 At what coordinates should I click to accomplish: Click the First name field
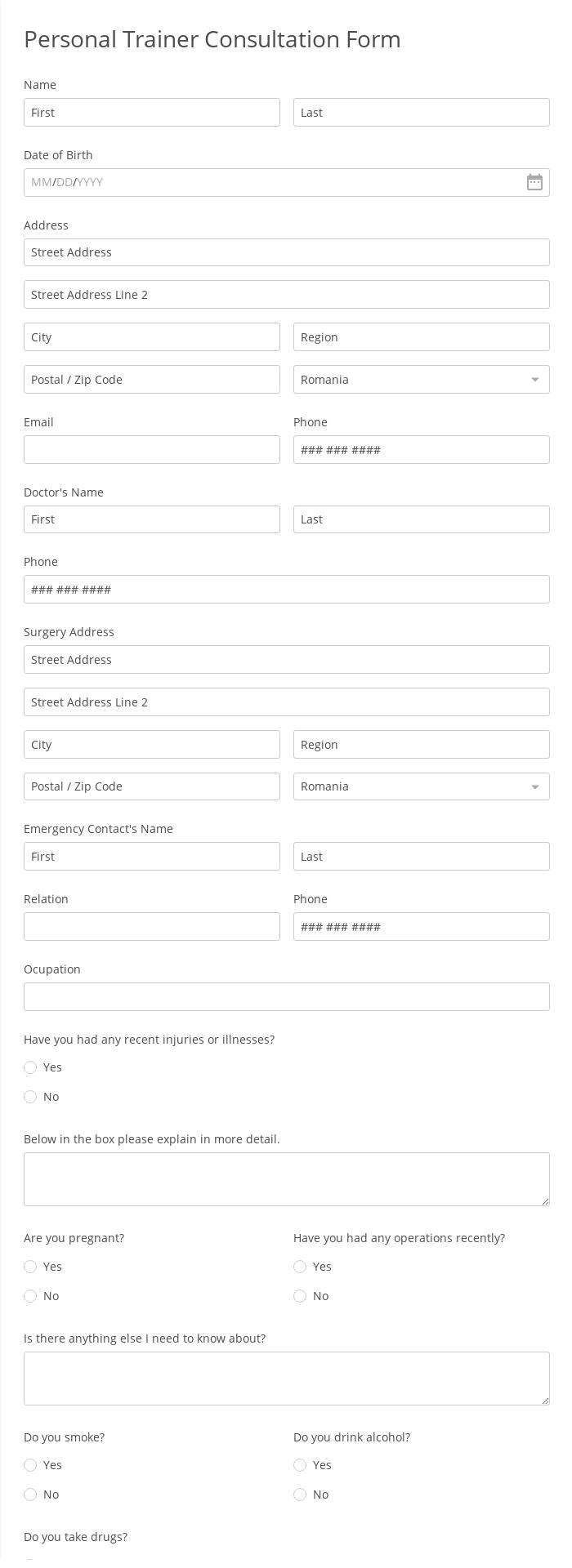pos(152,112)
